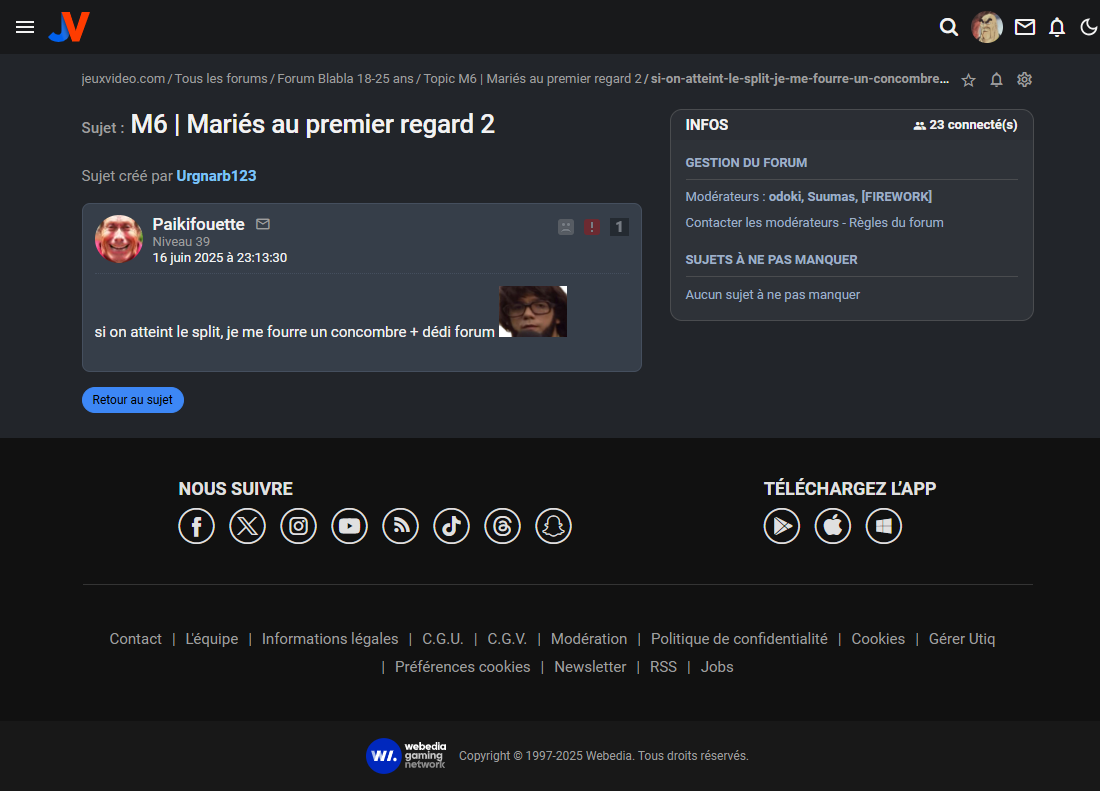1100x791 pixels.
Task: Open C.G.V. footer link
Action: 507,639
